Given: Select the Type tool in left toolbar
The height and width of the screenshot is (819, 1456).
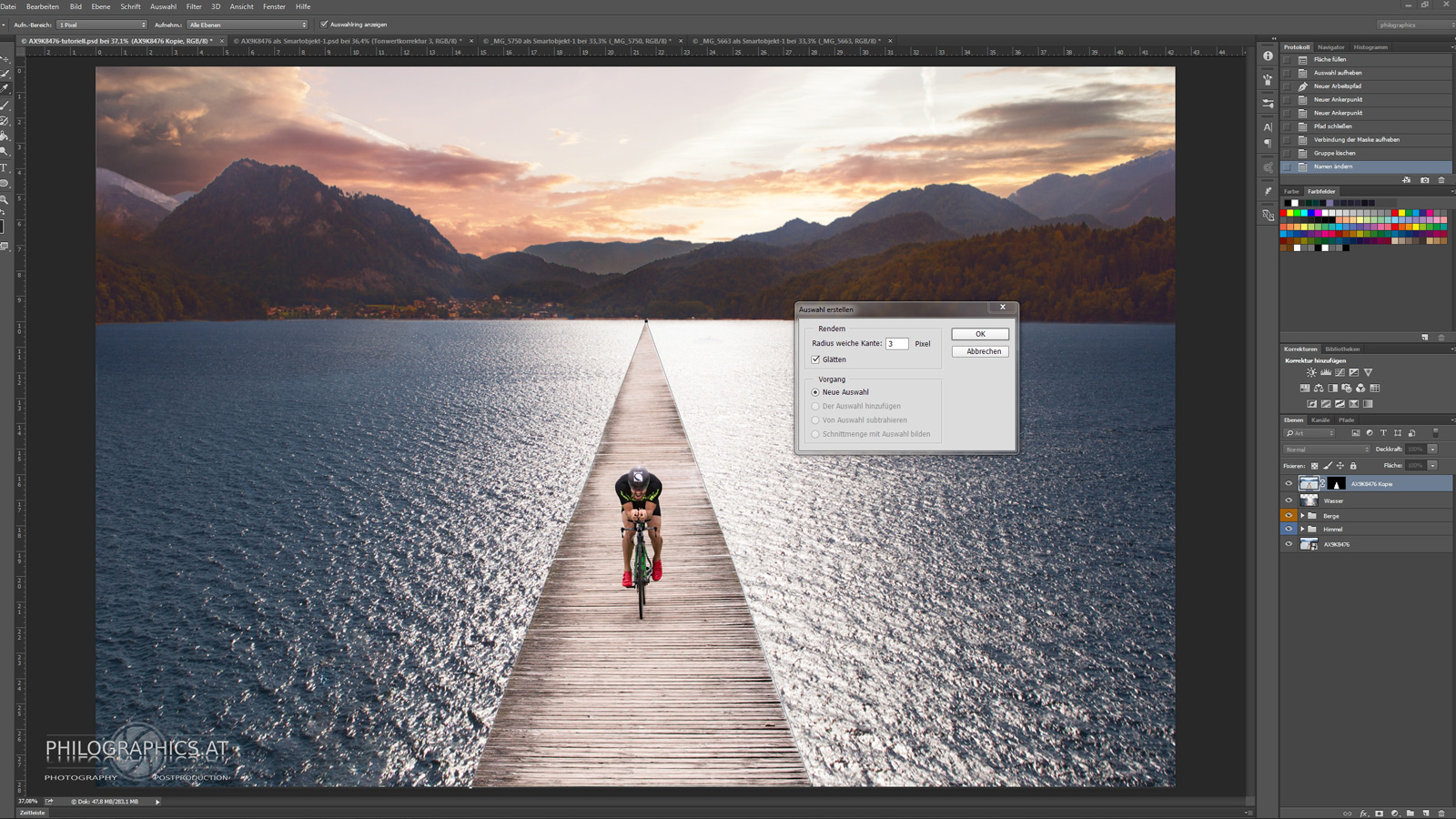Looking at the screenshot, I should pos(5,168).
